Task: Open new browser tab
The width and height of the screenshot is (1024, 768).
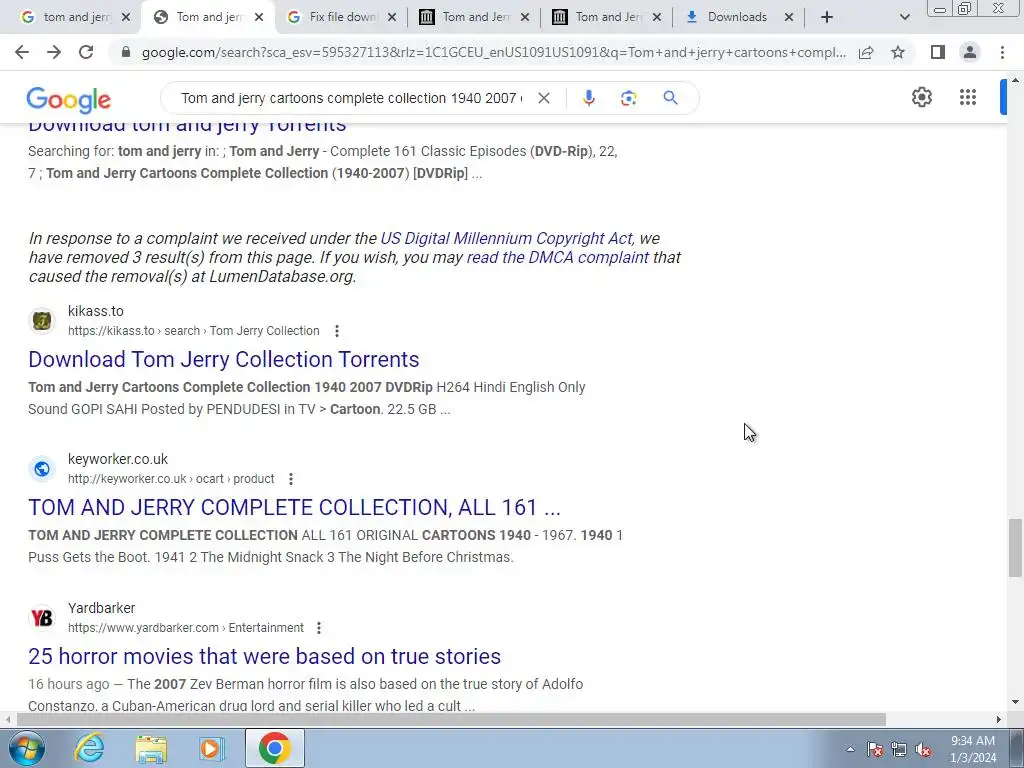Action: [827, 17]
